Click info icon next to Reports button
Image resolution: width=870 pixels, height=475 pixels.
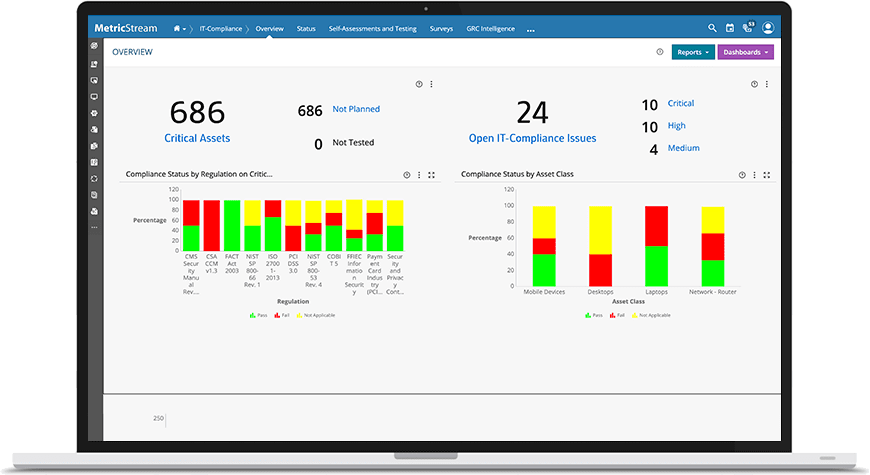[x=659, y=52]
